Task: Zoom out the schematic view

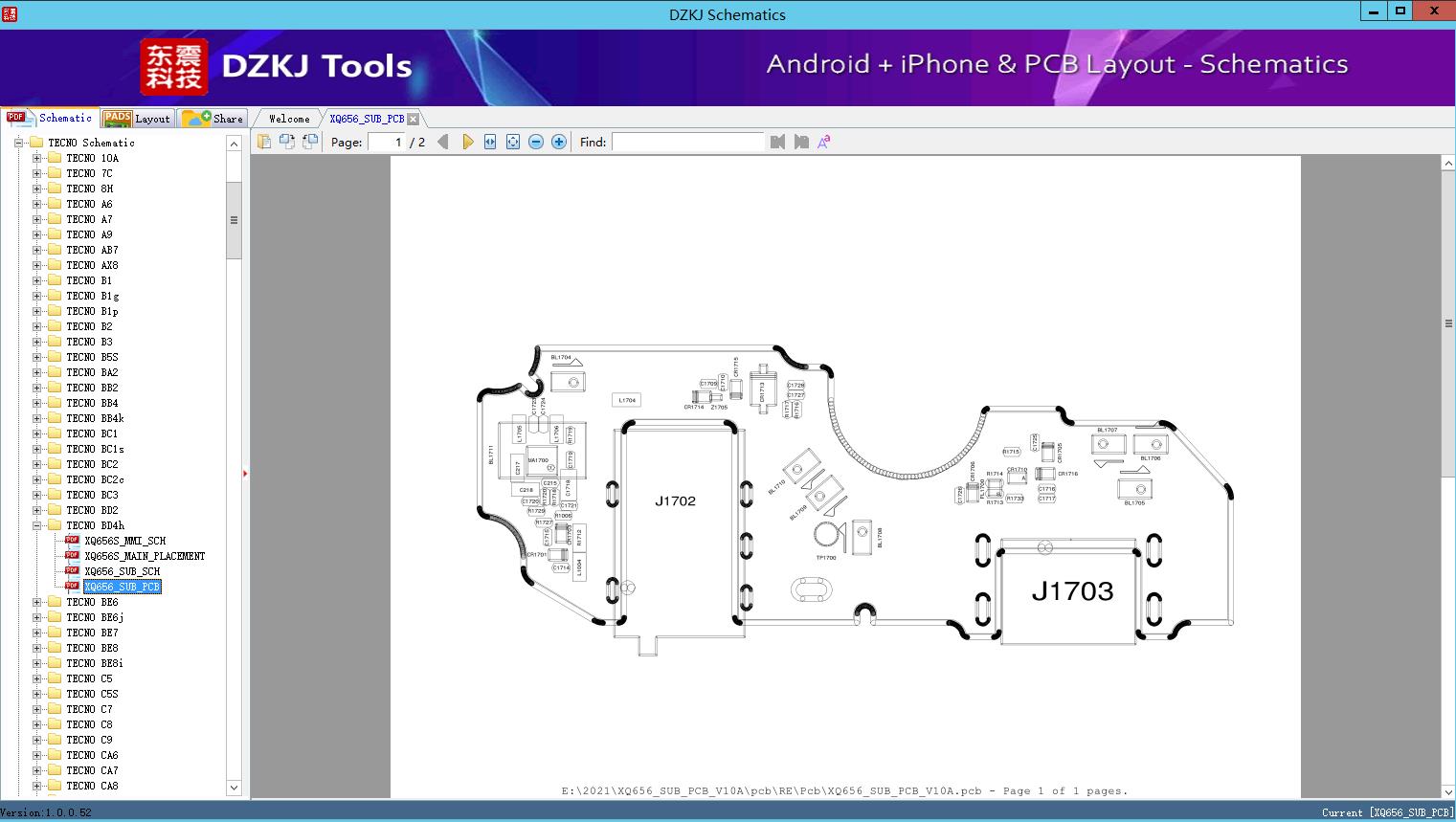Action: 536,142
